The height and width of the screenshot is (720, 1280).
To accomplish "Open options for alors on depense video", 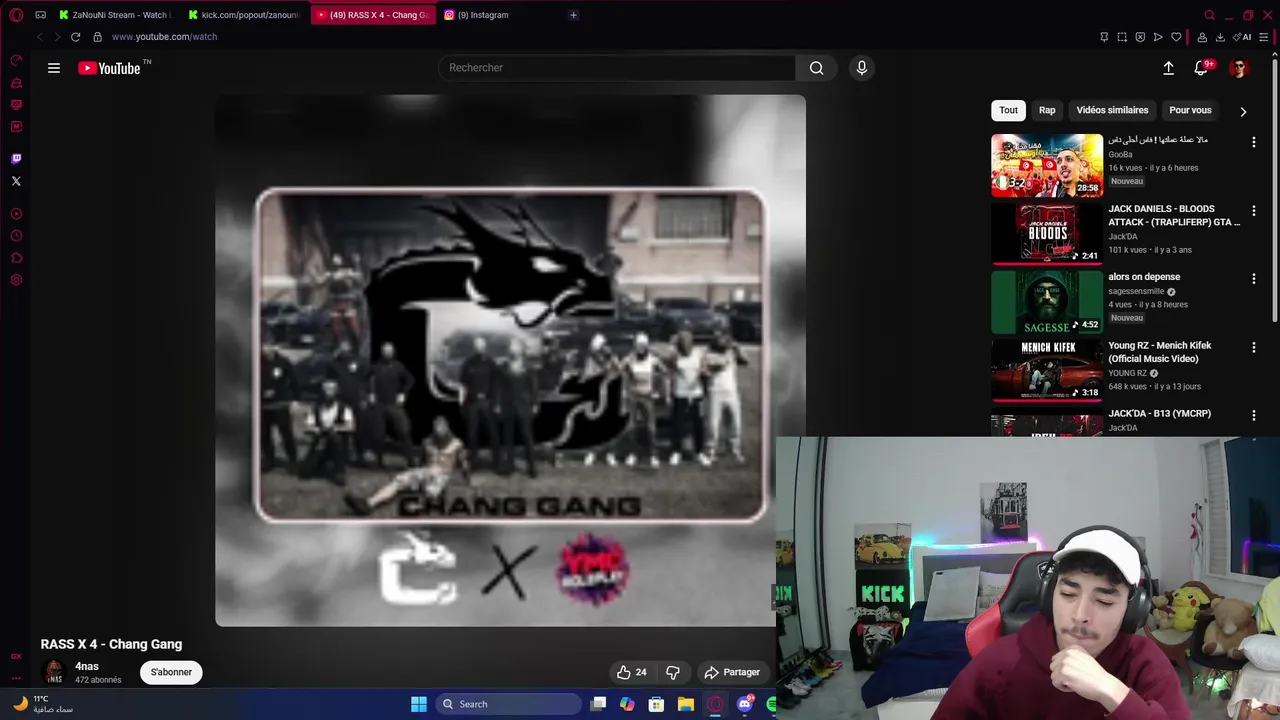I will tap(1253, 279).
